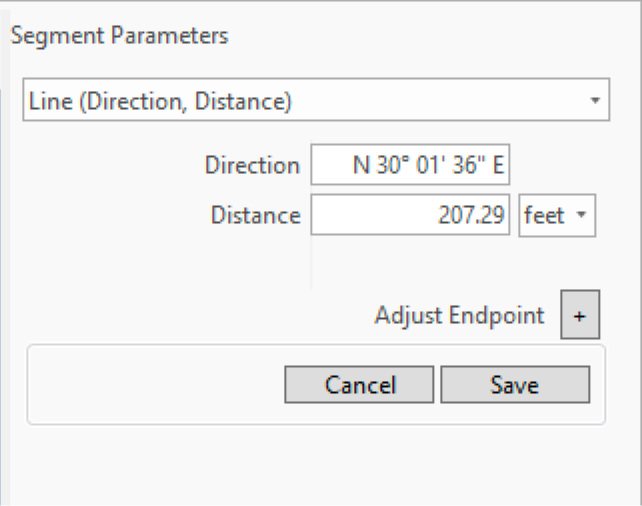Viewport: 642px width, 506px height.
Task: Click the Adjust Endpoint label
Action: pos(459,317)
